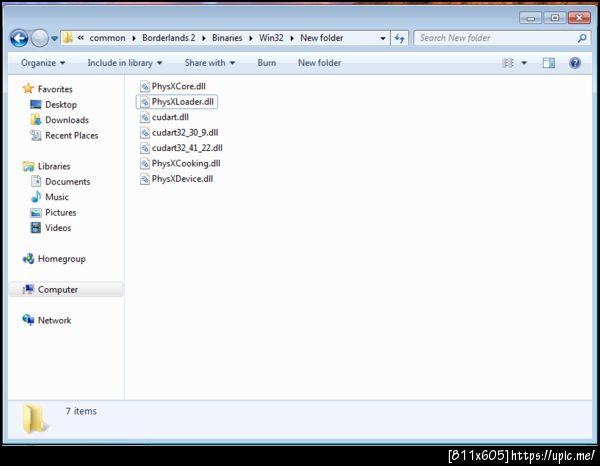
Task: Select Network in navigation pane
Action: pos(54,320)
